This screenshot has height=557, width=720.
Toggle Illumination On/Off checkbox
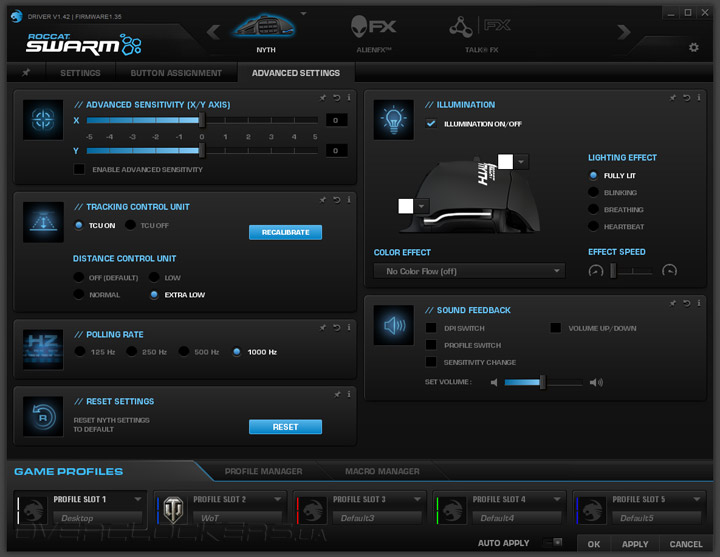[x=431, y=124]
